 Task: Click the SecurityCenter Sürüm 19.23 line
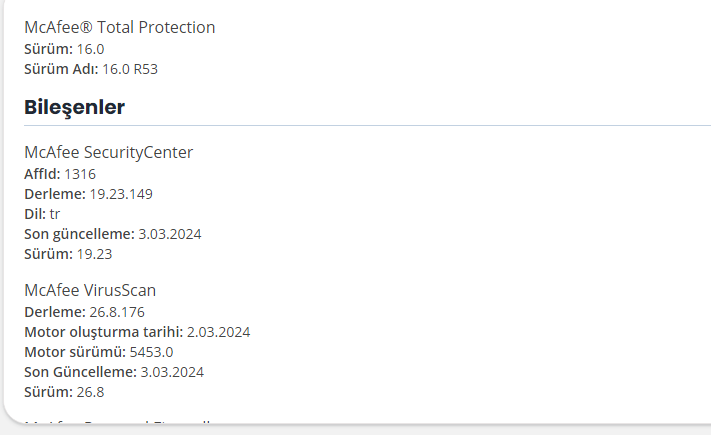pyautogui.click(x=68, y=254)
